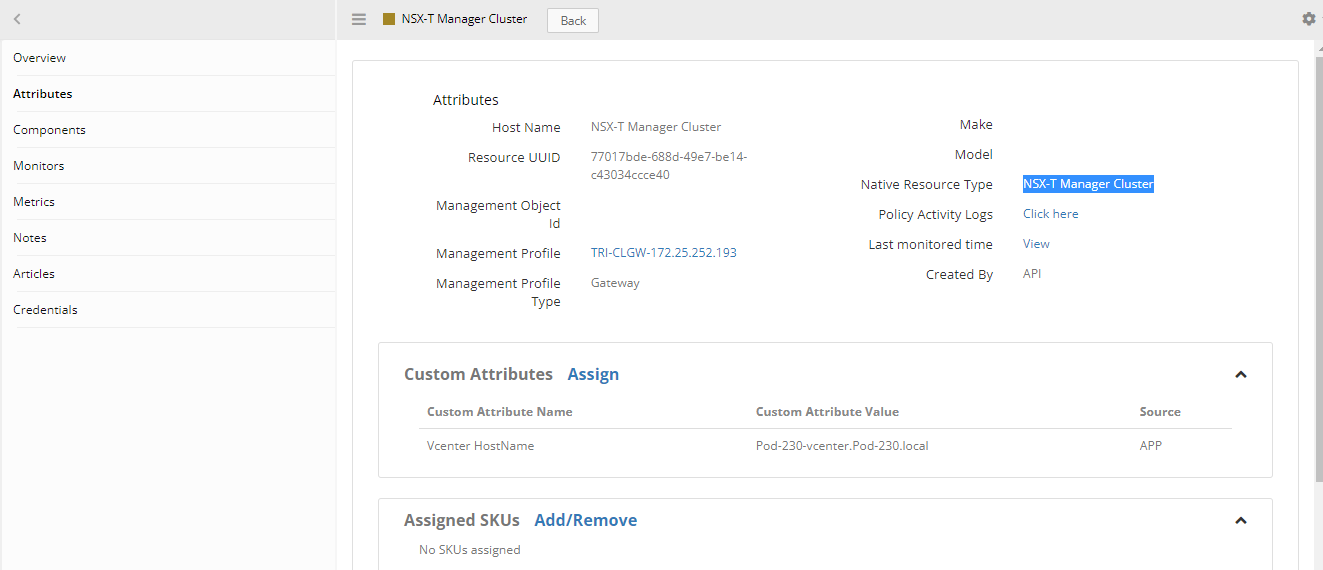The image size is (1323, 570).
Task: Click Gateway management profile type value
Action: (615, 283)
